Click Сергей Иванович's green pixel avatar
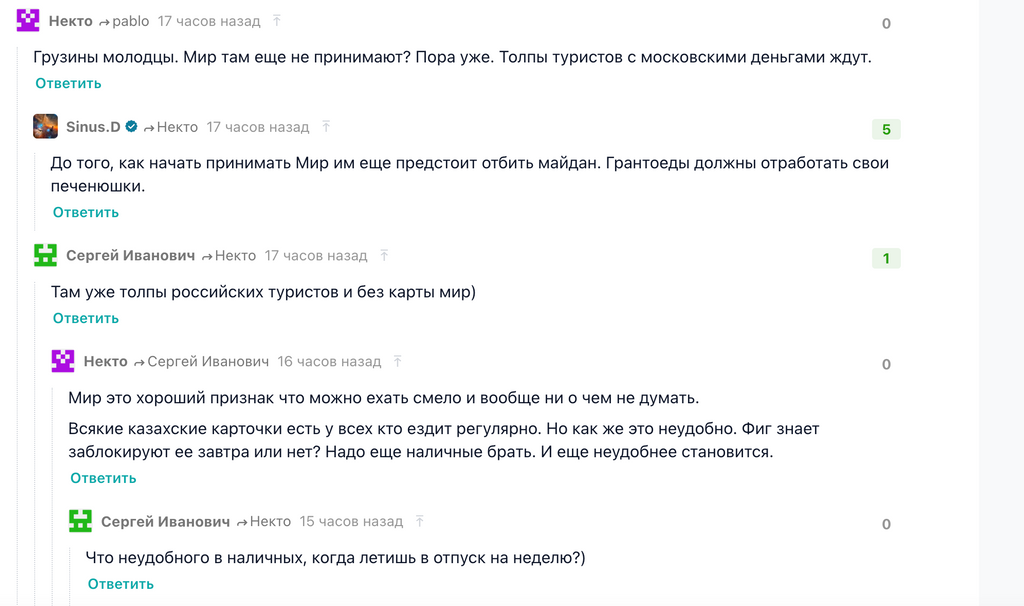The width and height of the screenshot is (1024, 606). [x=45, y=255]
